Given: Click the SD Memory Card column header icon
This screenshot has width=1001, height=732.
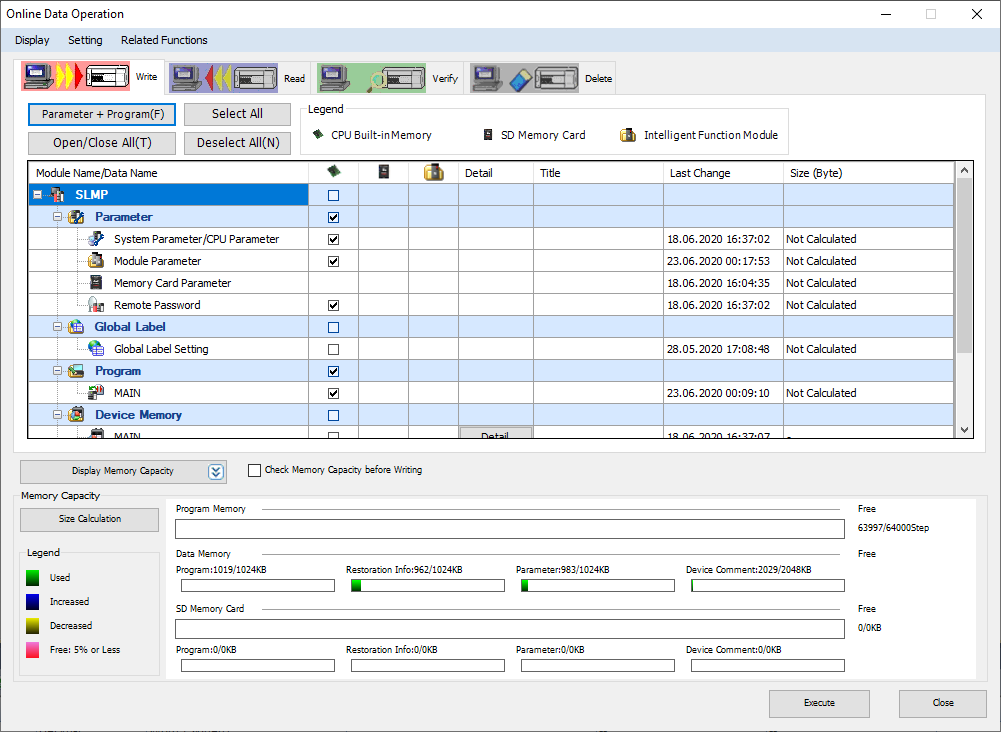Looking at the screenshot, I should tap(384, 171).
